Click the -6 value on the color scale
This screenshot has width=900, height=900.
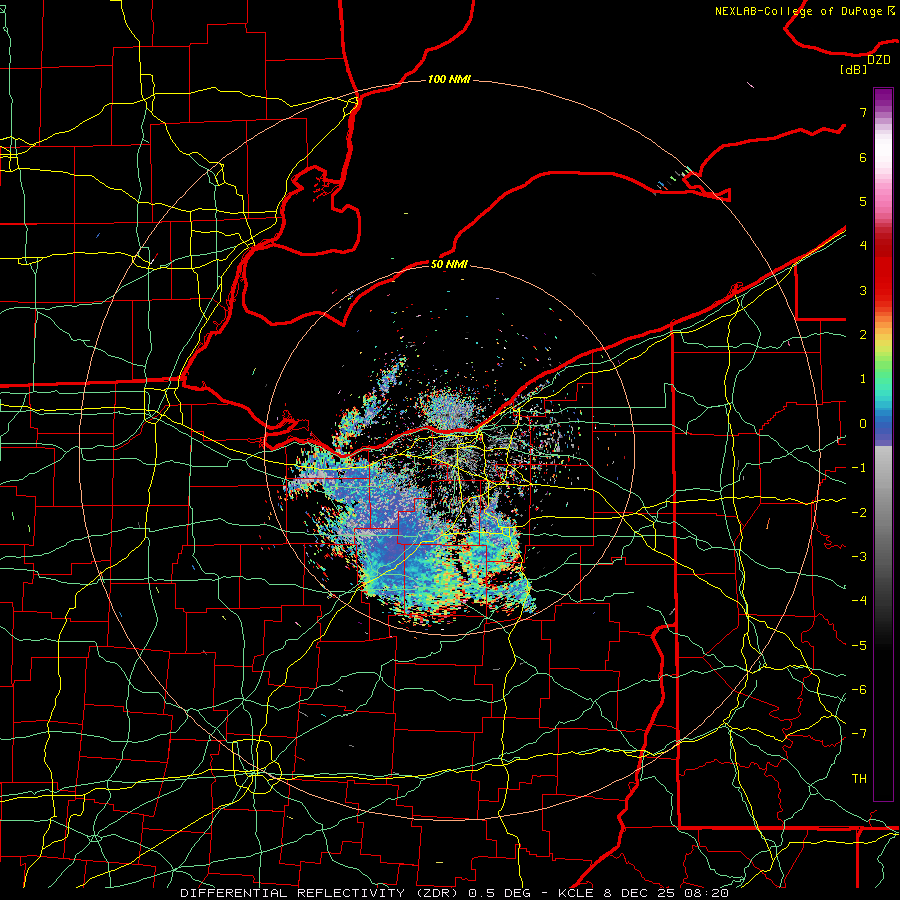coord(859,690)
